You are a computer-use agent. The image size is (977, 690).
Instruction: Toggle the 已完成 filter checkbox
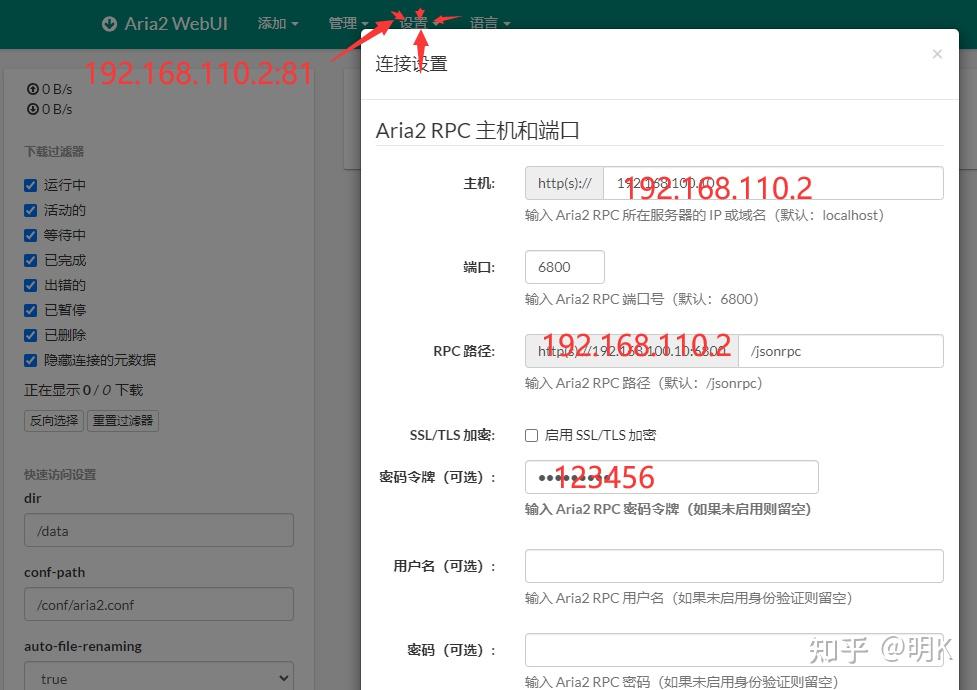click(29, 260)
